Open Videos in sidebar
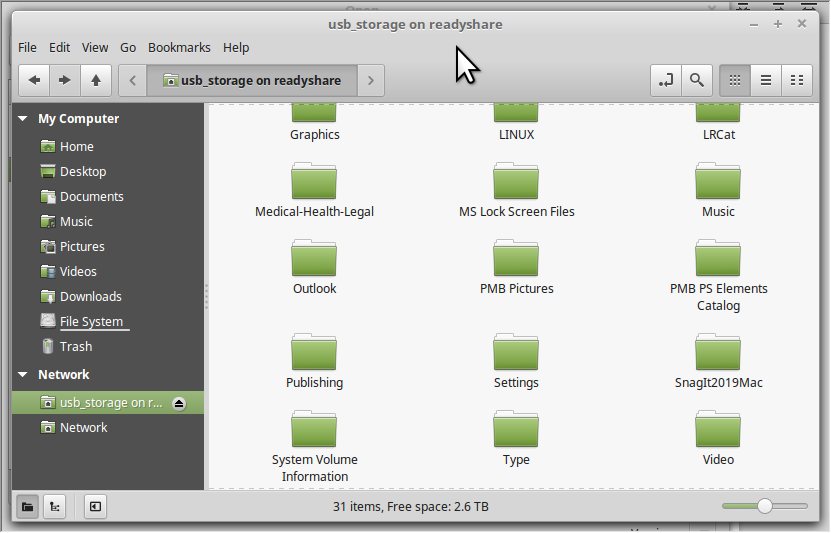 pos(108,272)
